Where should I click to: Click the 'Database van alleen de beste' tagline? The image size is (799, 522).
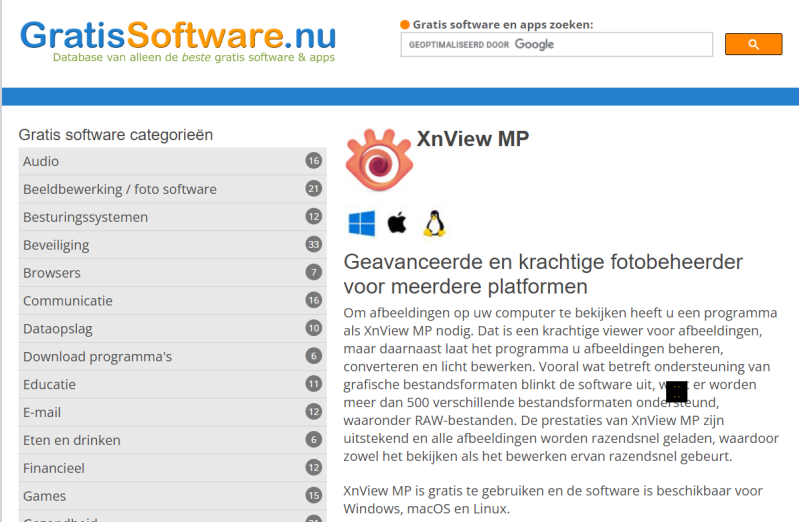[194, 57]
